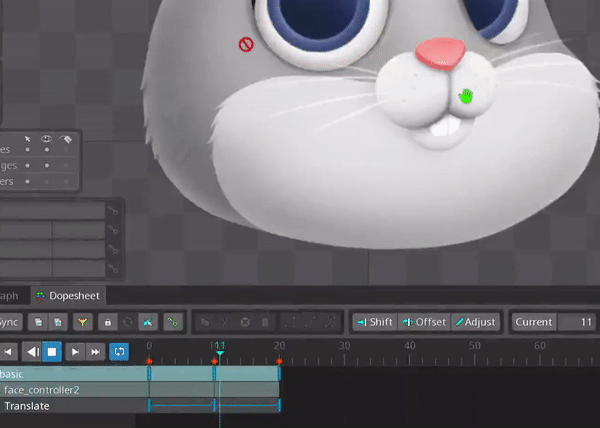
Task: Click the Sync button
Action: pos(11,322)
